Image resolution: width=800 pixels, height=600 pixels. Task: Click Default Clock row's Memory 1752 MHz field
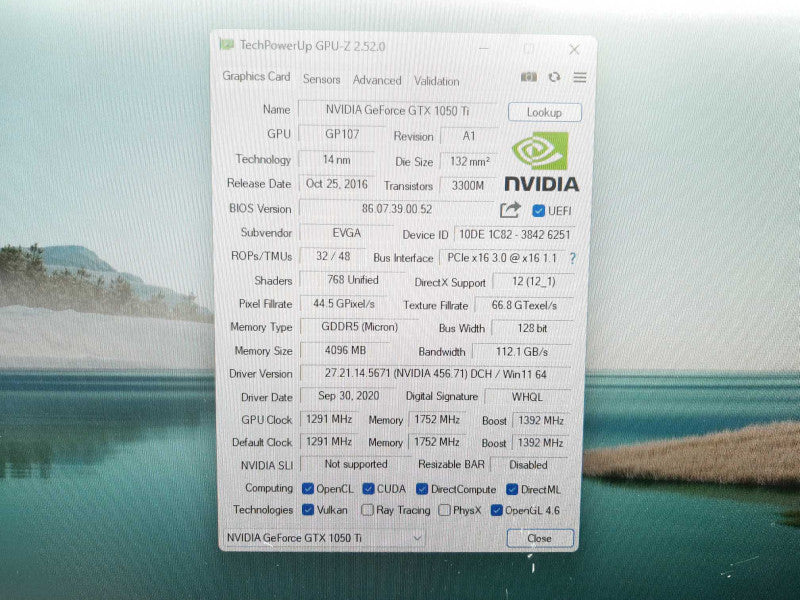point(437,442)
